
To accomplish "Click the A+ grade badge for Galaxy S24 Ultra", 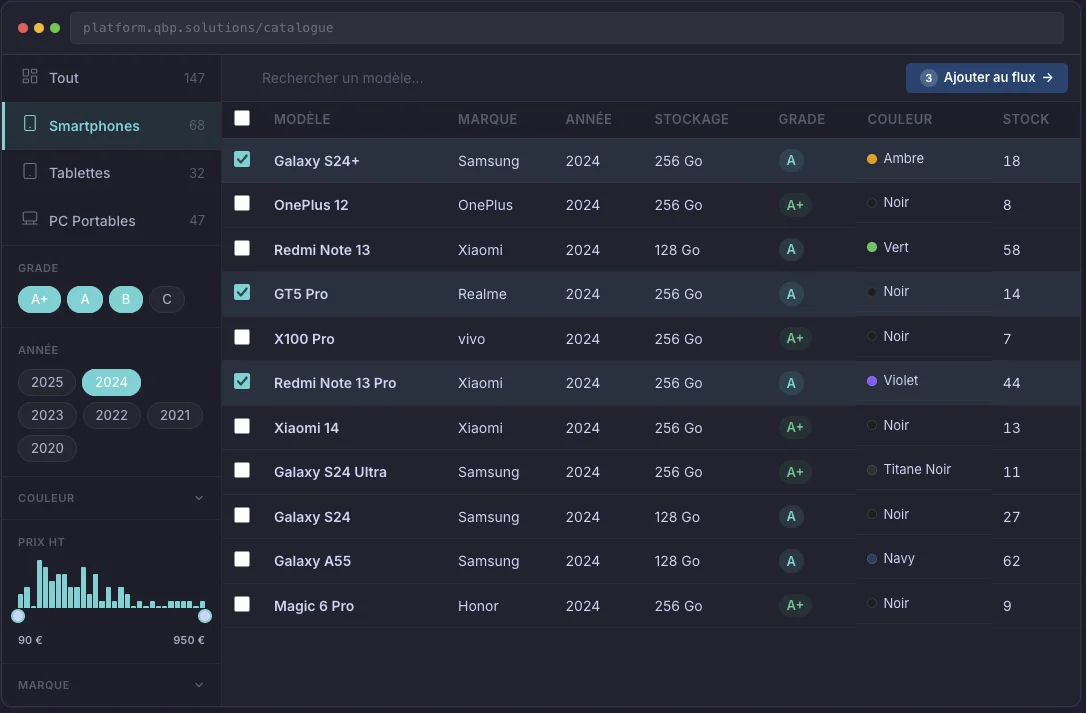I will [794, 472].
